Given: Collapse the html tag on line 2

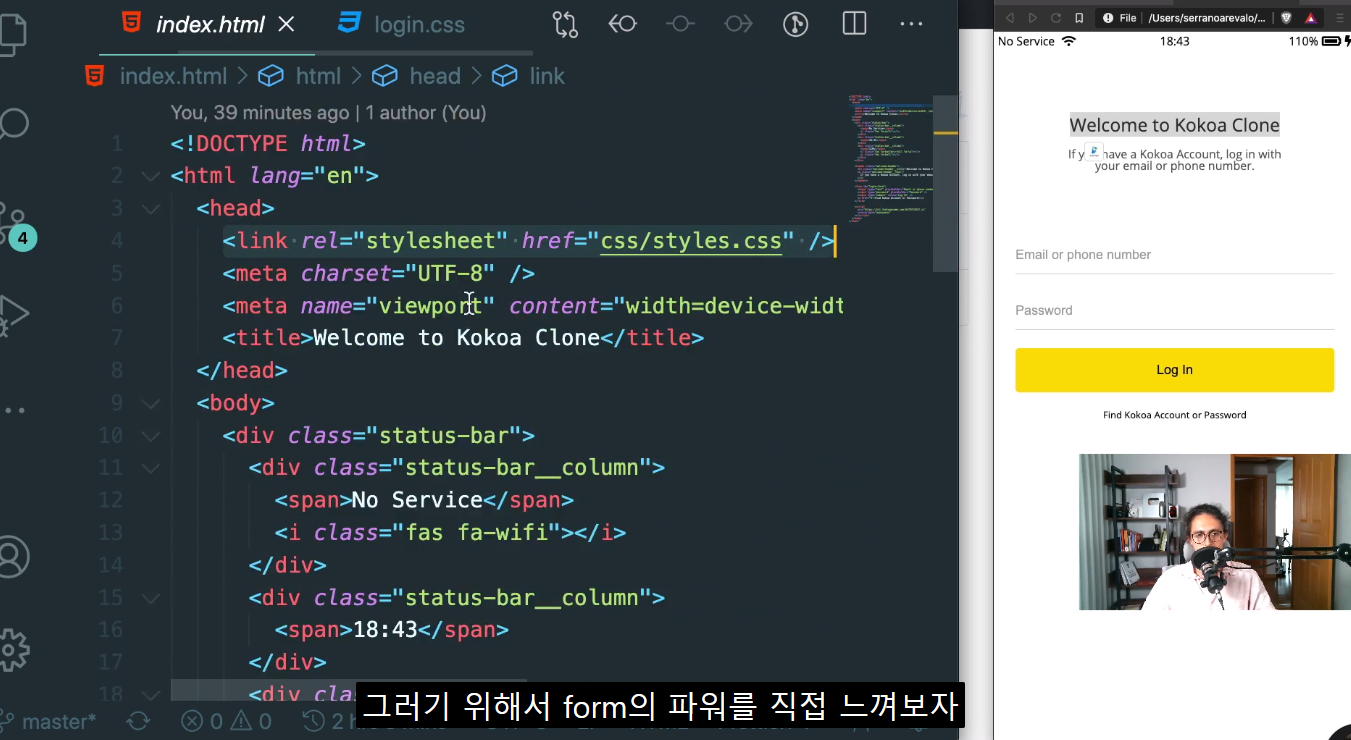Looking at the screenshot, I should [150, 176].
